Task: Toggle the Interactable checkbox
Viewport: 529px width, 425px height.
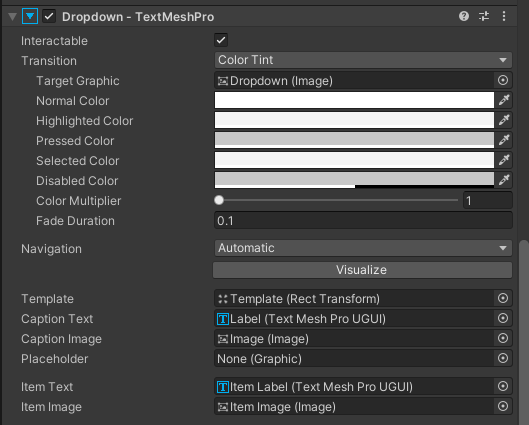Action: point(221,40)
